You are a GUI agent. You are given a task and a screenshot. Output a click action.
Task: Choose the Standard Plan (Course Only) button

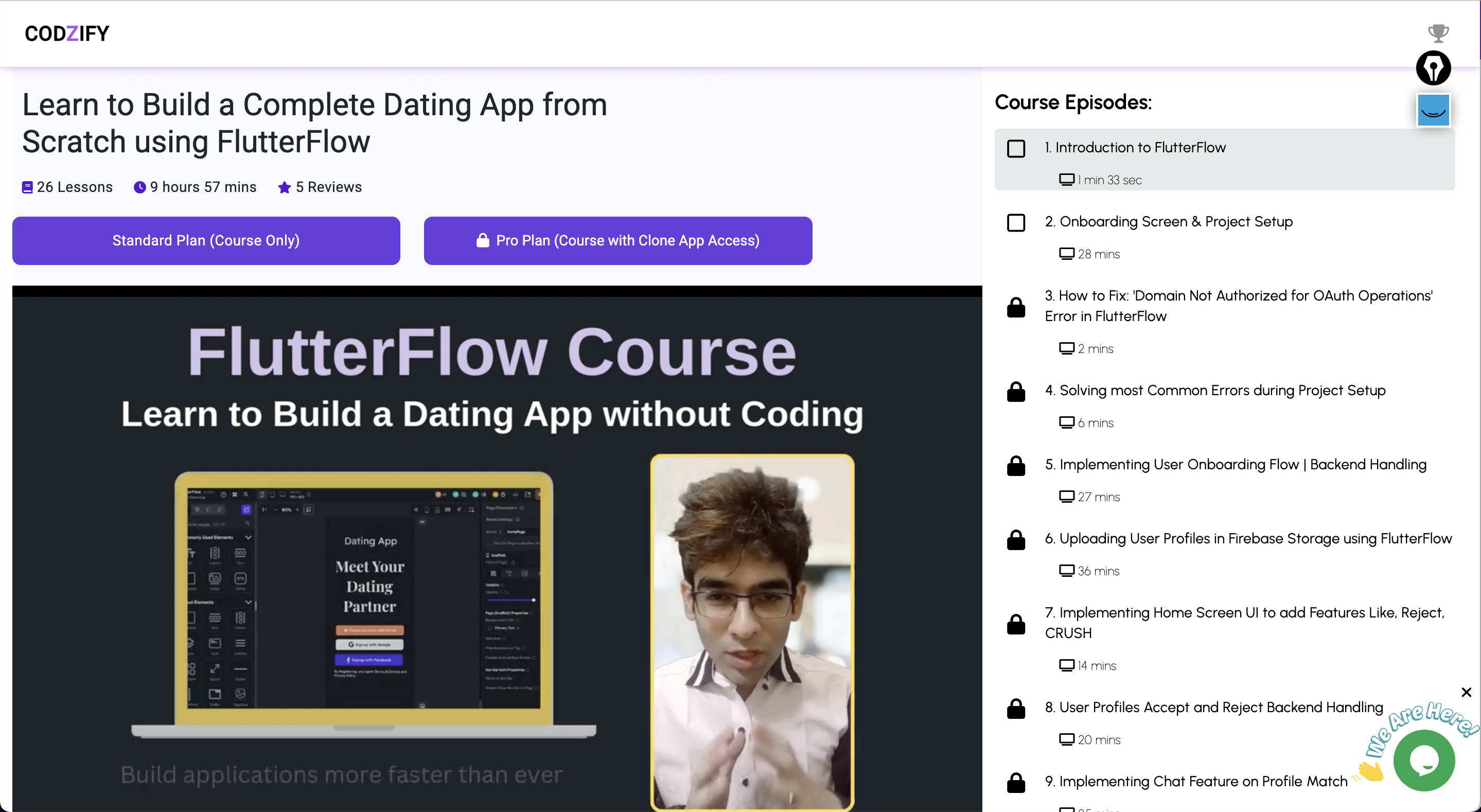206,240
